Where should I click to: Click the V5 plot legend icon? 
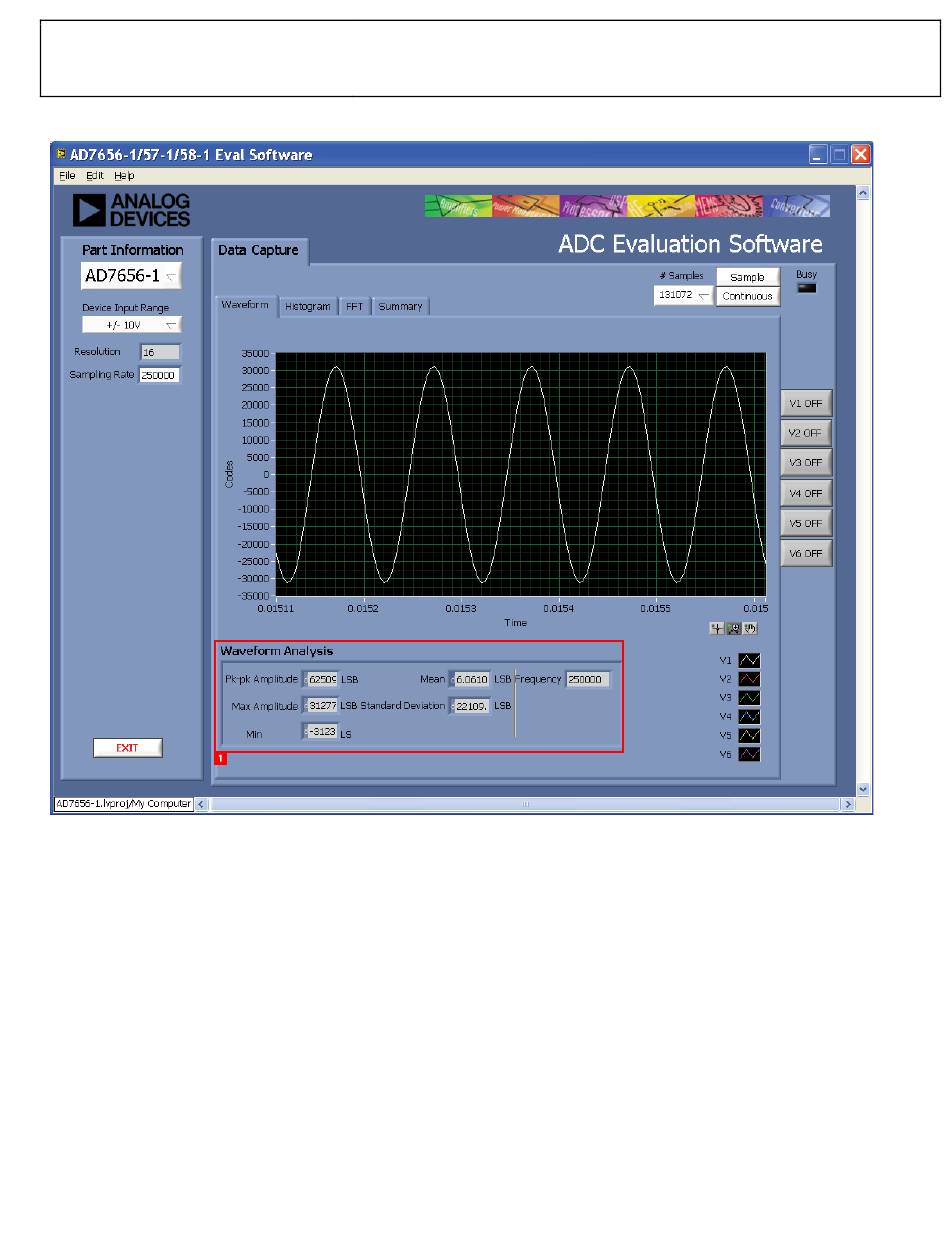749,735
